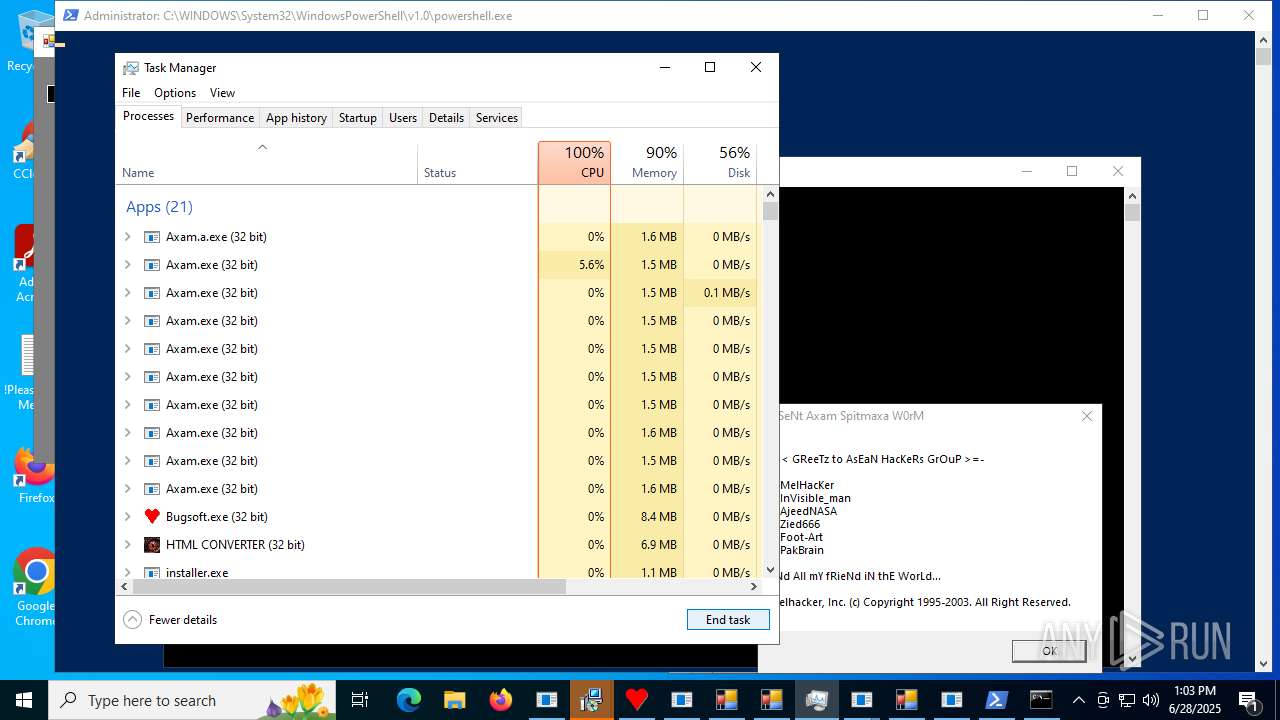Open the Google Chrome desktop shortcut

point(35,588)
